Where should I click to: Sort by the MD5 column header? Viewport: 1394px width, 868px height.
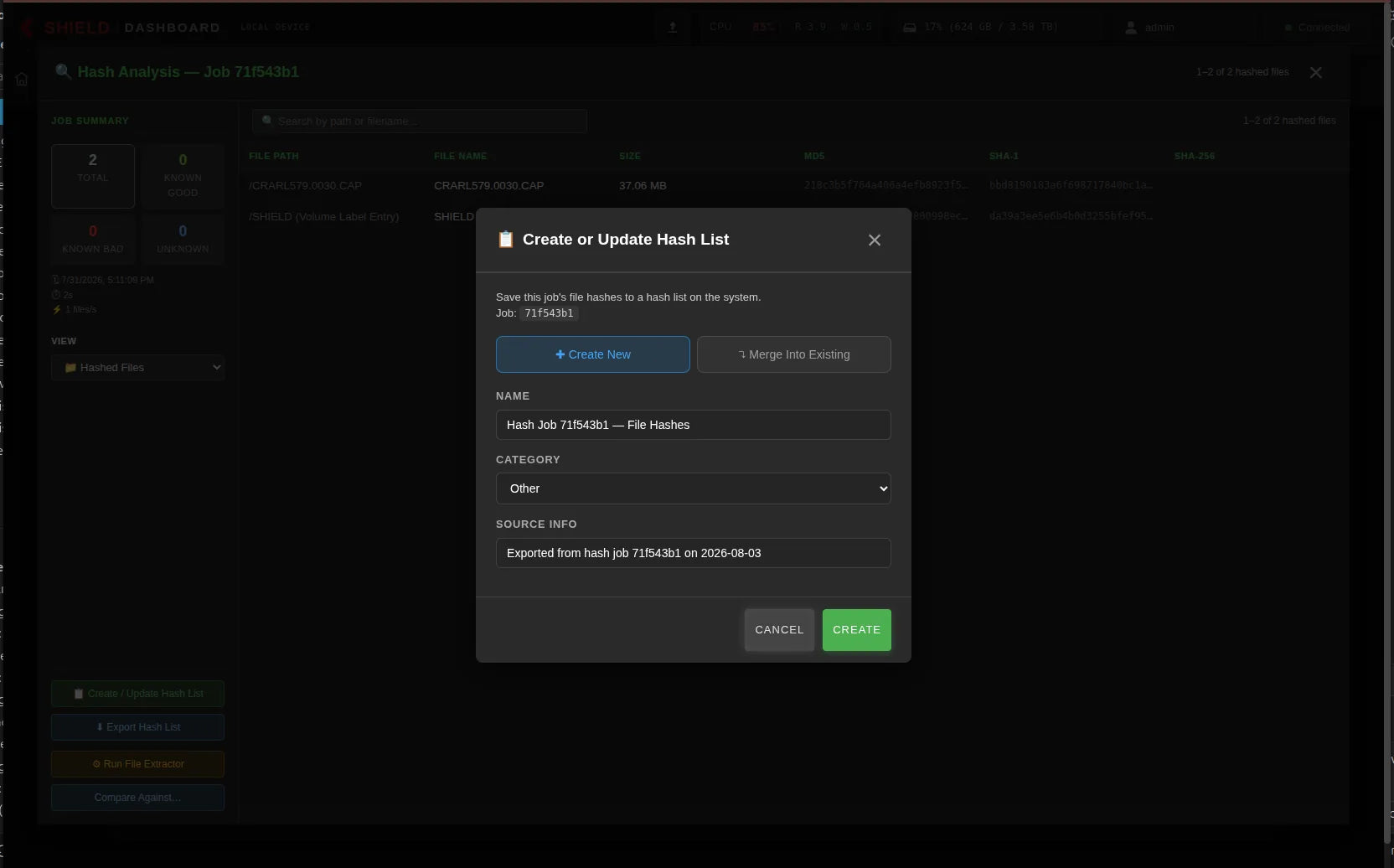tap(814, 157)
